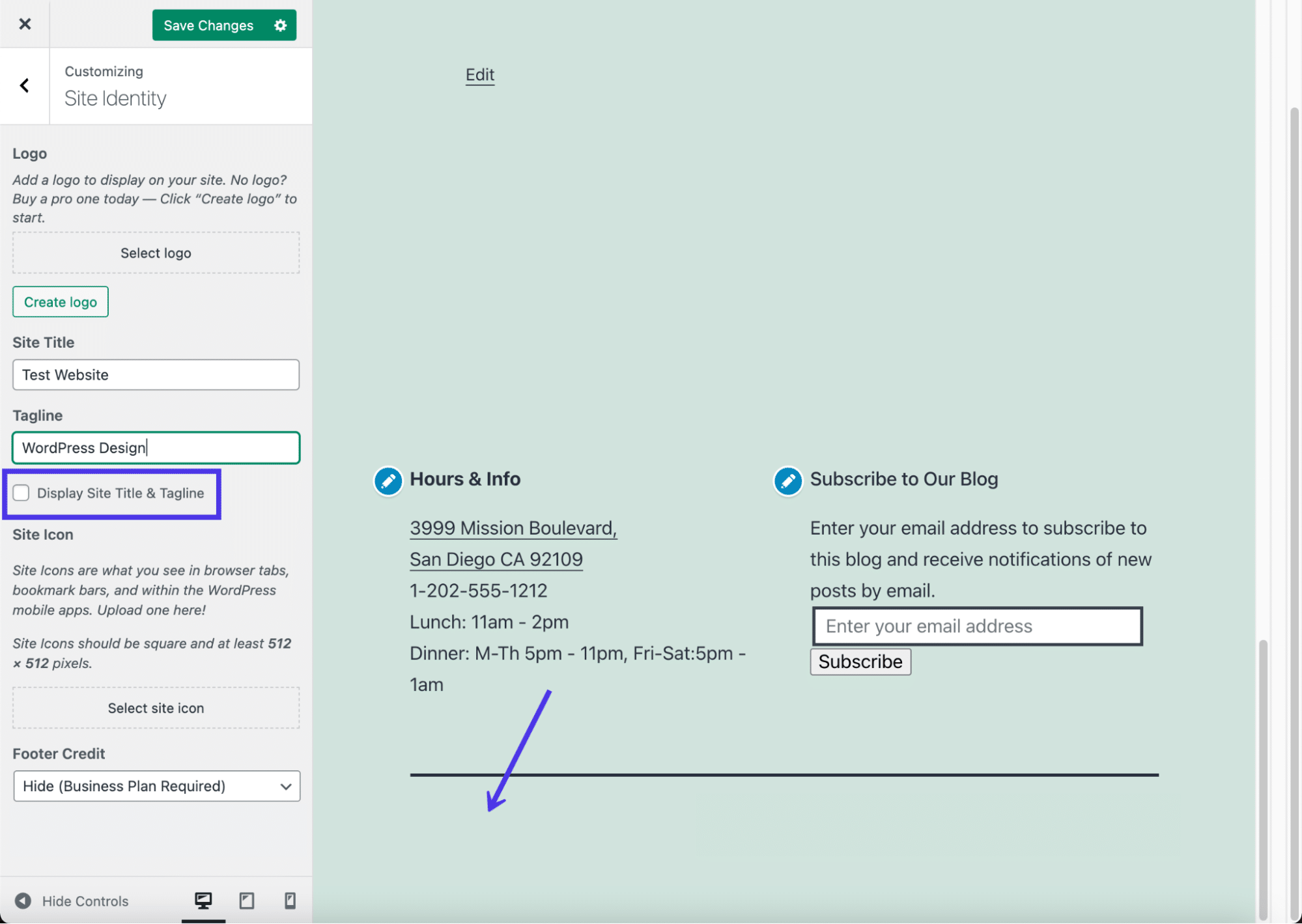Click the gear icon beside Save Changes
1302x924 pixels.
[280, 25]
